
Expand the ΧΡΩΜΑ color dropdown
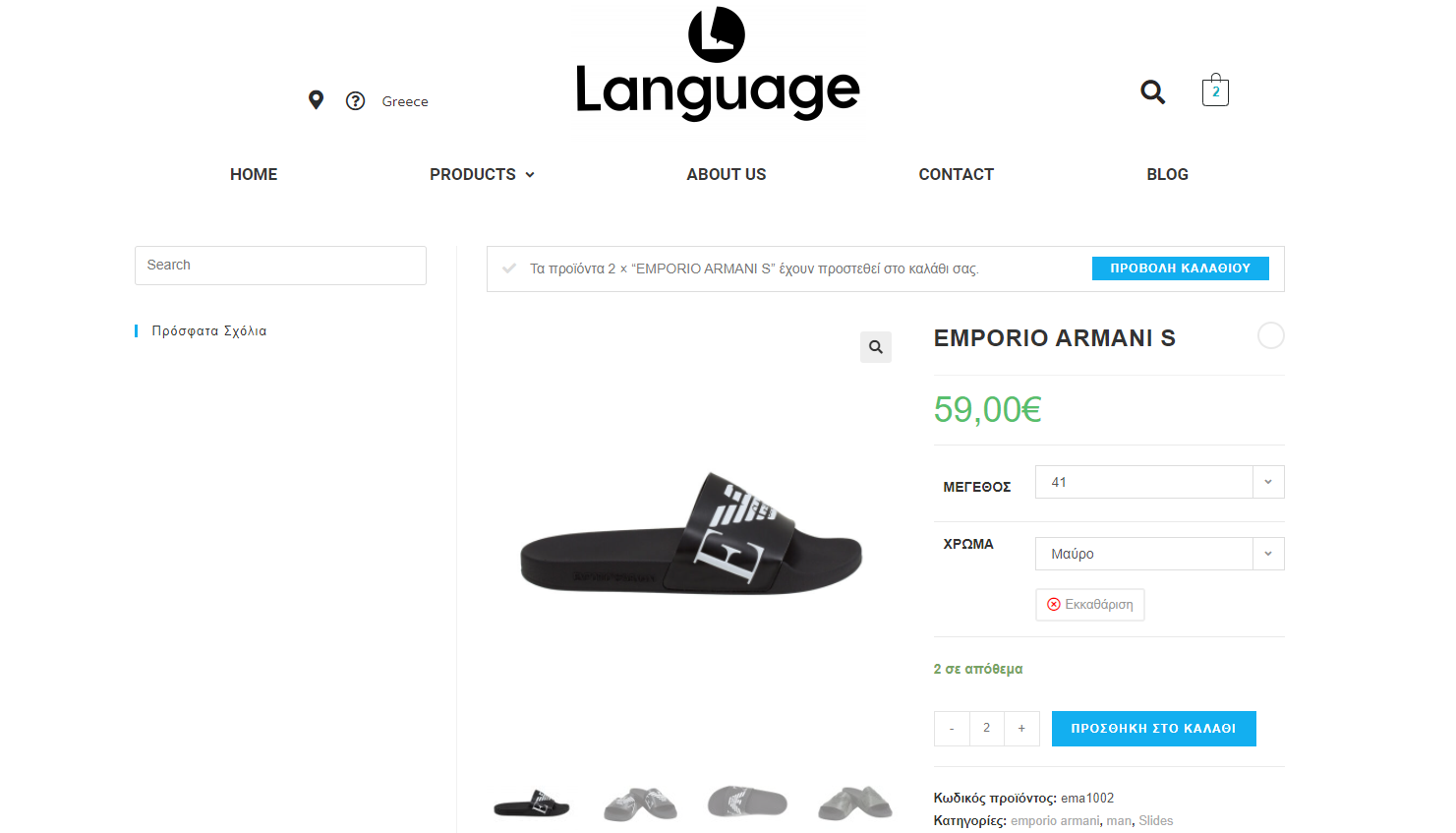[x=1160, y=554]
